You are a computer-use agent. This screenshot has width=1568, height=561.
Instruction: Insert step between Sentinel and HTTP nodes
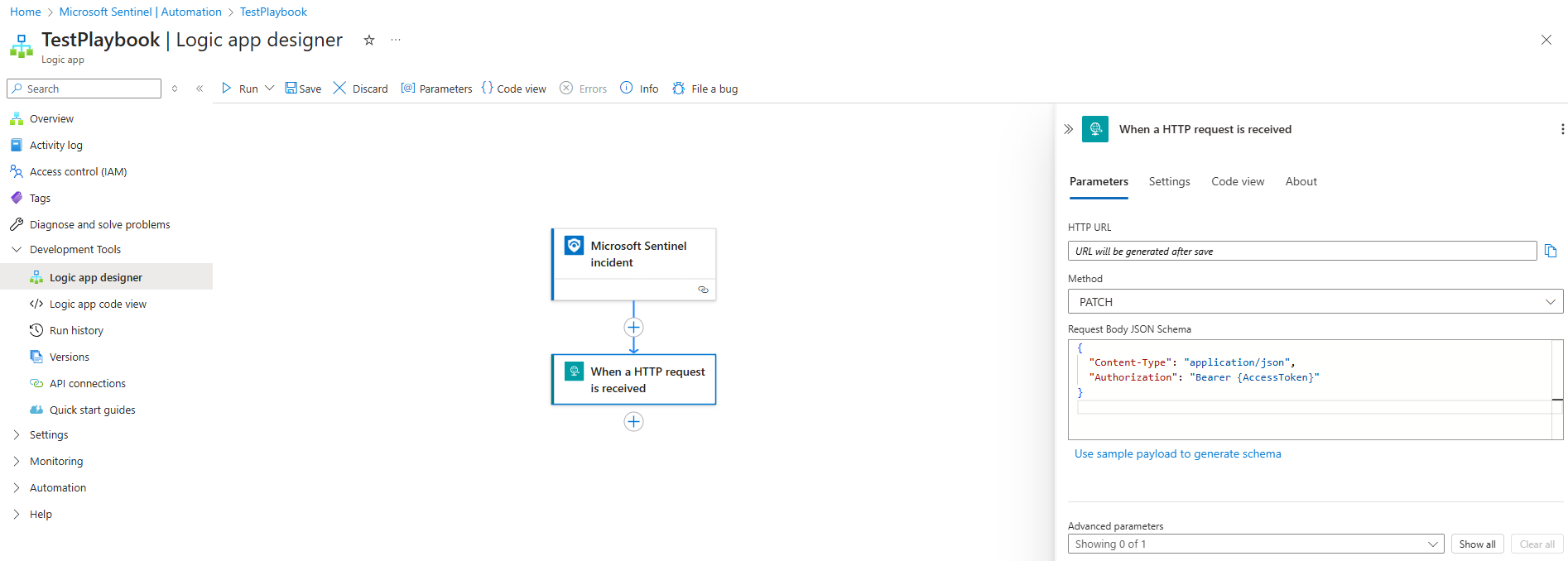633,327
